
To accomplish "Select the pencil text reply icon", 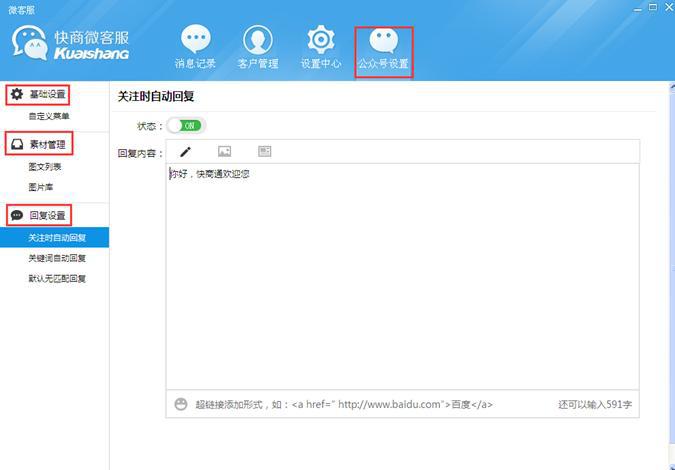I will 185,152.
